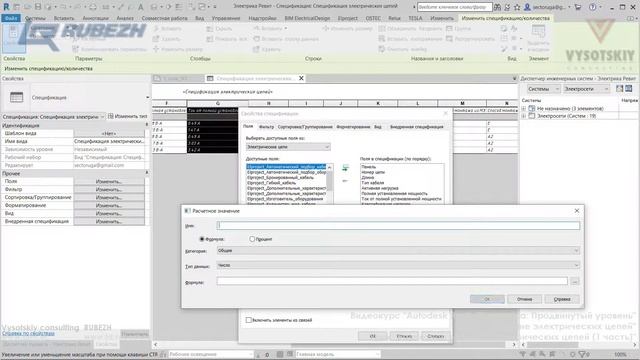This screenshot has width=640, height=360.
Task: Select Активная нагрузка in specification fields list
Action: pos(380,188)
